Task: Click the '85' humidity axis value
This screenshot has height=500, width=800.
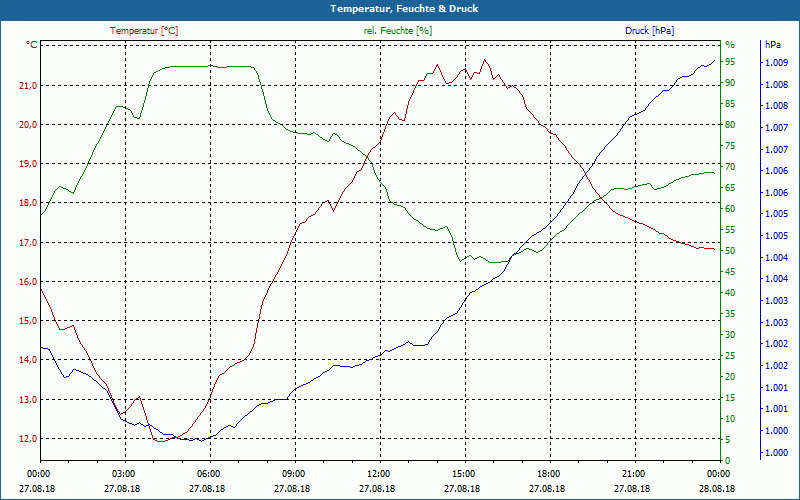Action: [x=730, y=104]
